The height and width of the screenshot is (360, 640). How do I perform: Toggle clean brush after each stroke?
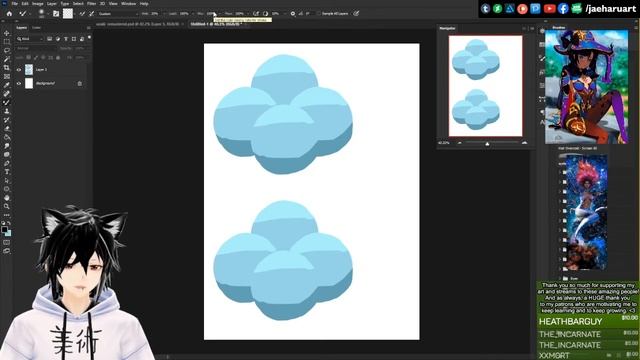click(x=91, y=13)
